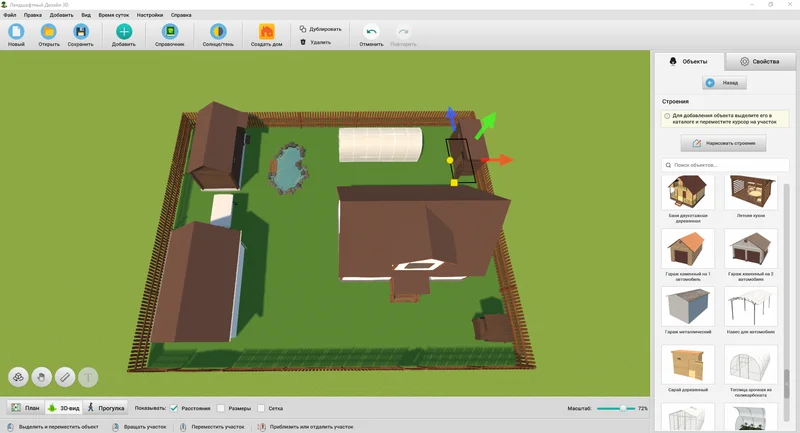Click the Вращать участок status hint

(139, 426)
